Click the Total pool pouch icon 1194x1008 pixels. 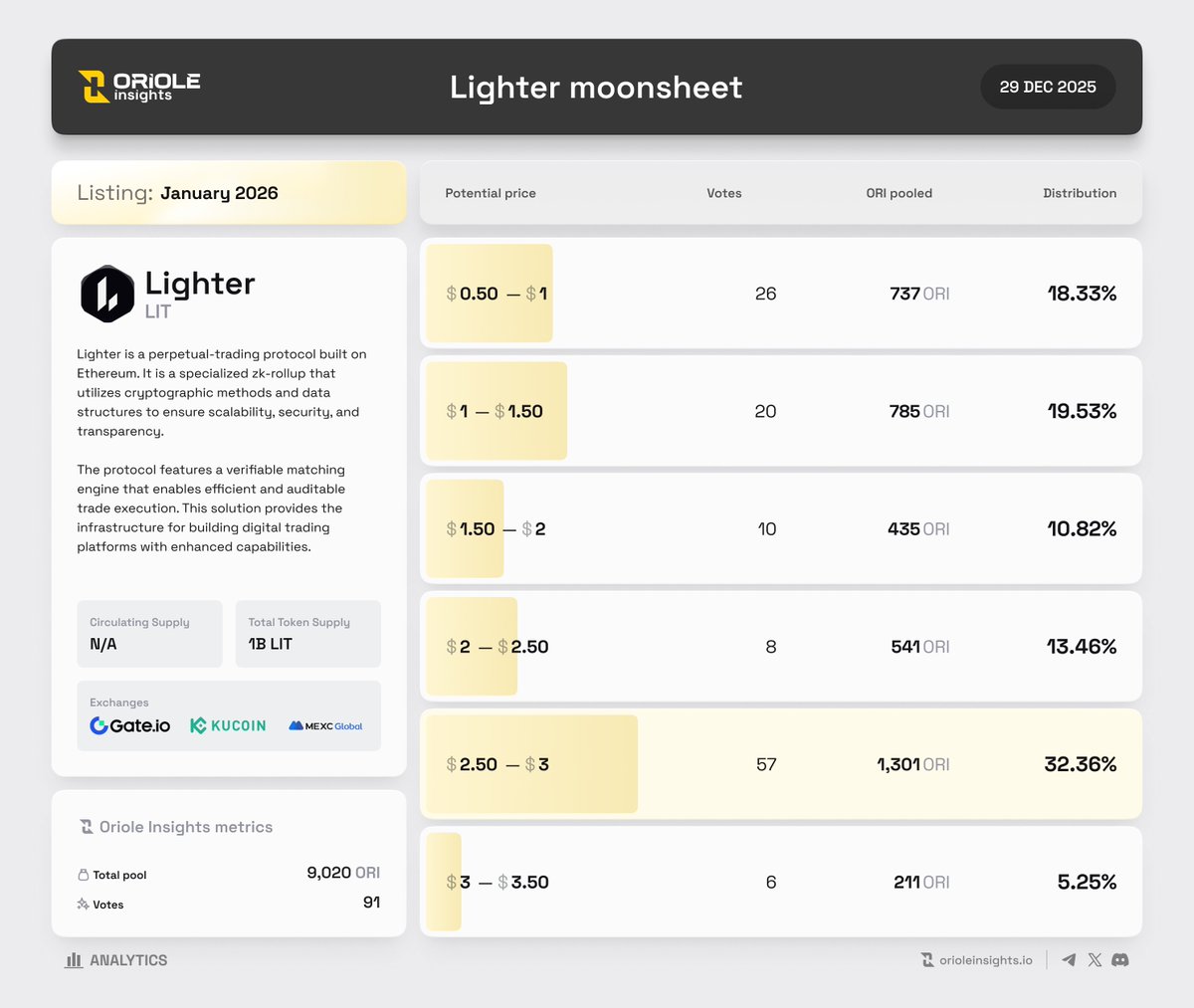click(x=82, y=875)
